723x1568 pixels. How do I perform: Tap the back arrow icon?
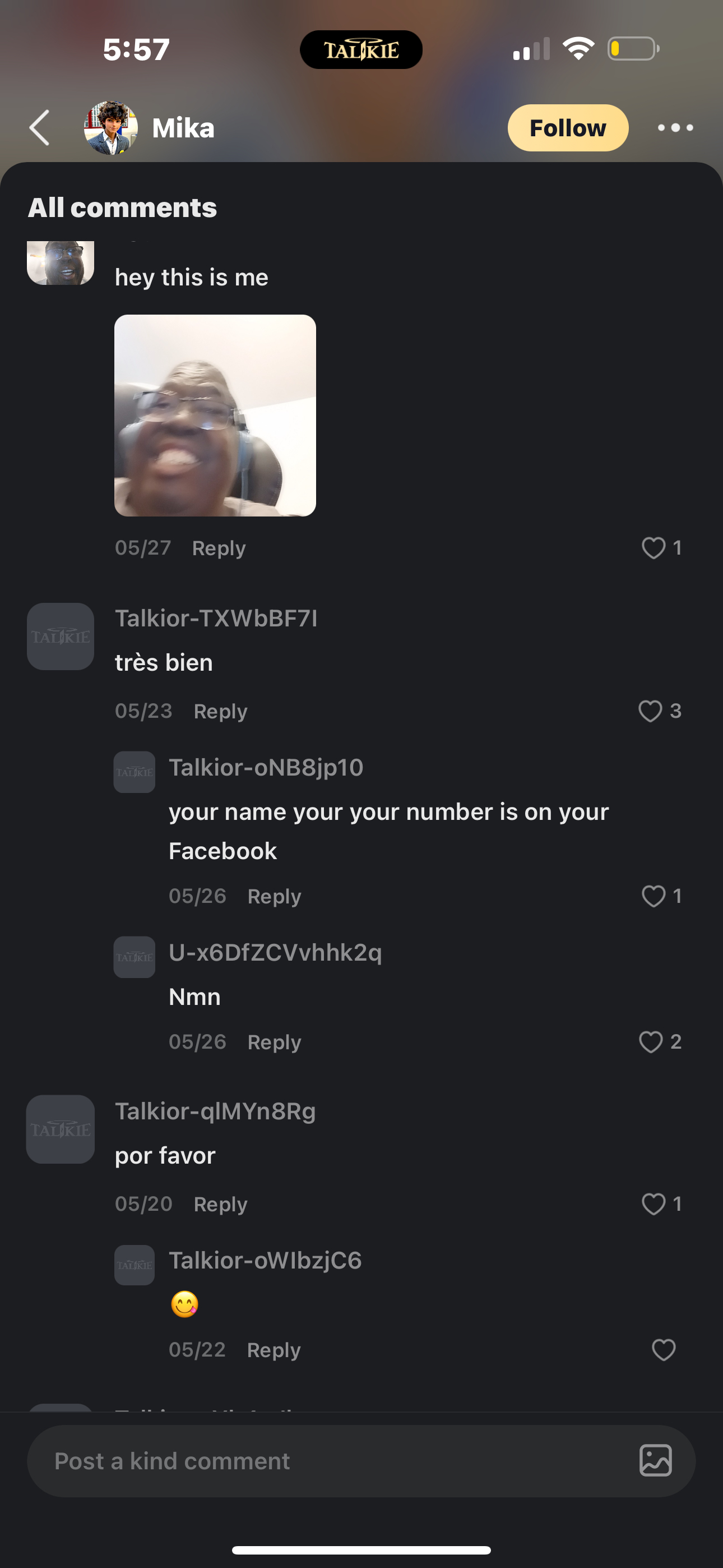[x=40, y=128]
